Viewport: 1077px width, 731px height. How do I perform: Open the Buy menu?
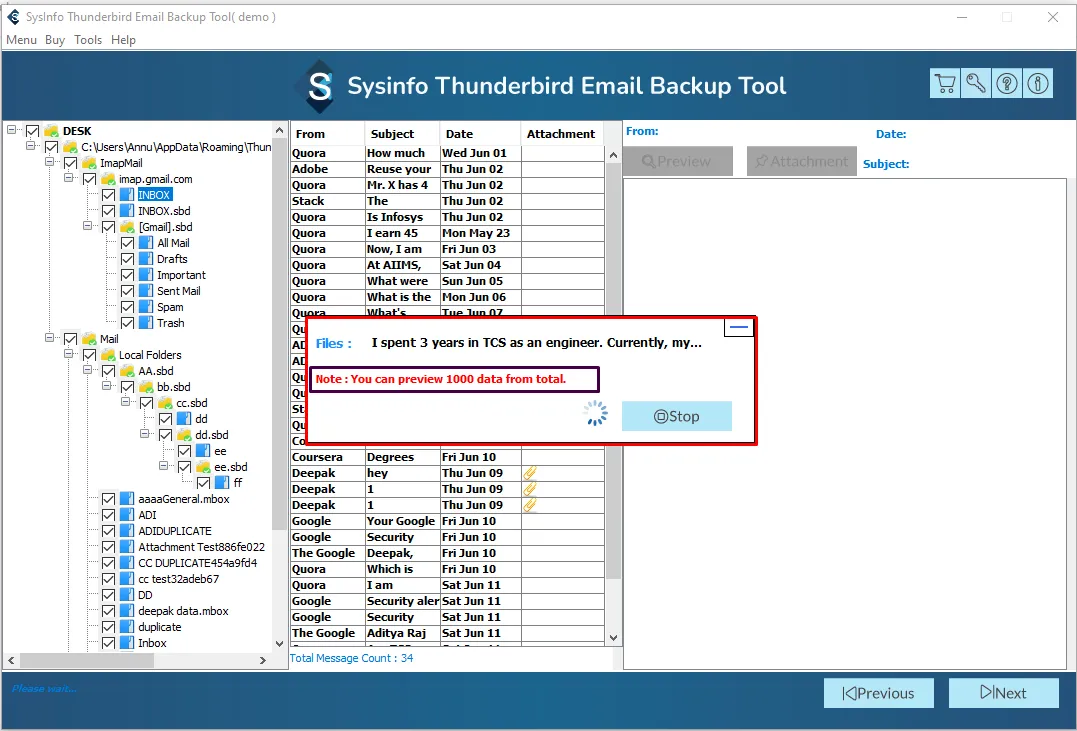coord(55,40)
